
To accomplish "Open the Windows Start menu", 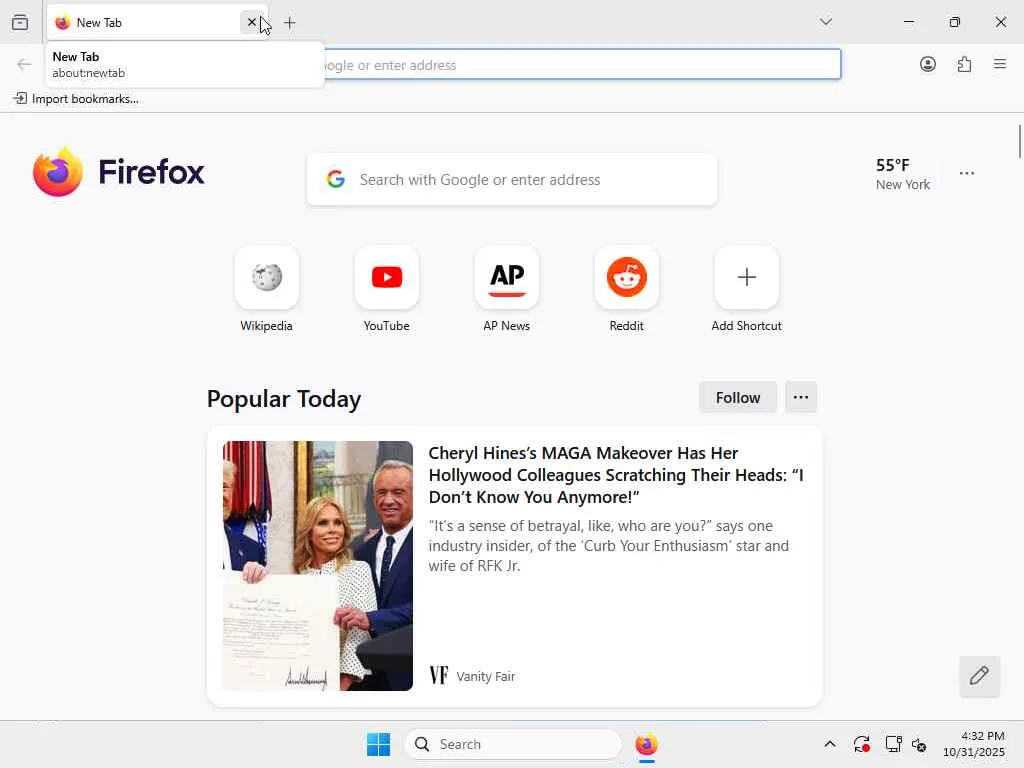I will [378, 744].
